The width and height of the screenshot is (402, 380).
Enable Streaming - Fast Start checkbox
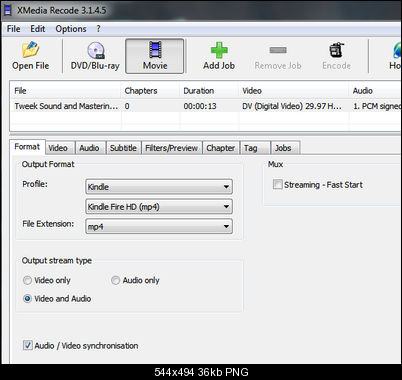[x=277, y=184]
